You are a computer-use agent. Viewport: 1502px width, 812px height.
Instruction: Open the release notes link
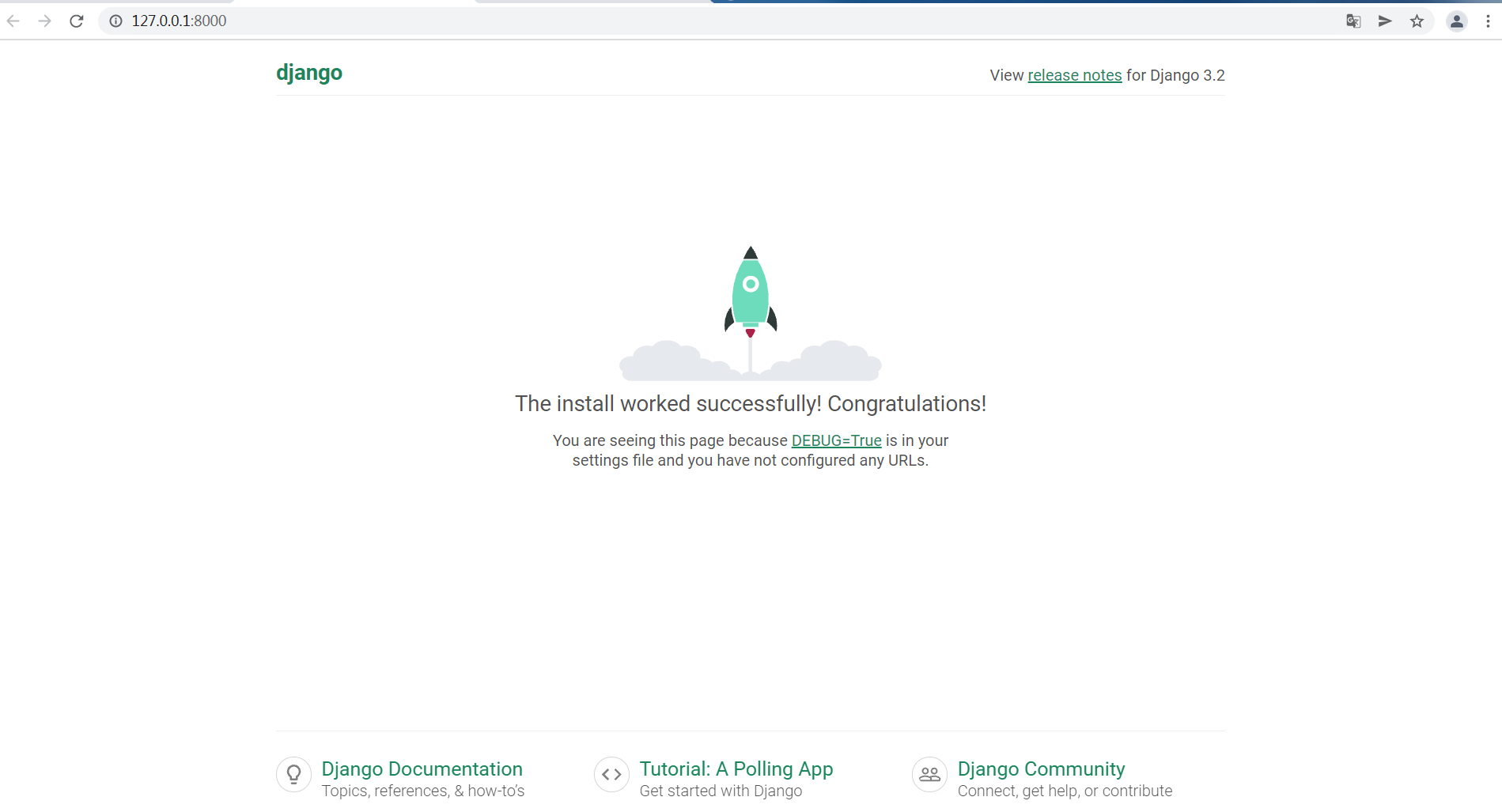click(x=1074, y=75)
